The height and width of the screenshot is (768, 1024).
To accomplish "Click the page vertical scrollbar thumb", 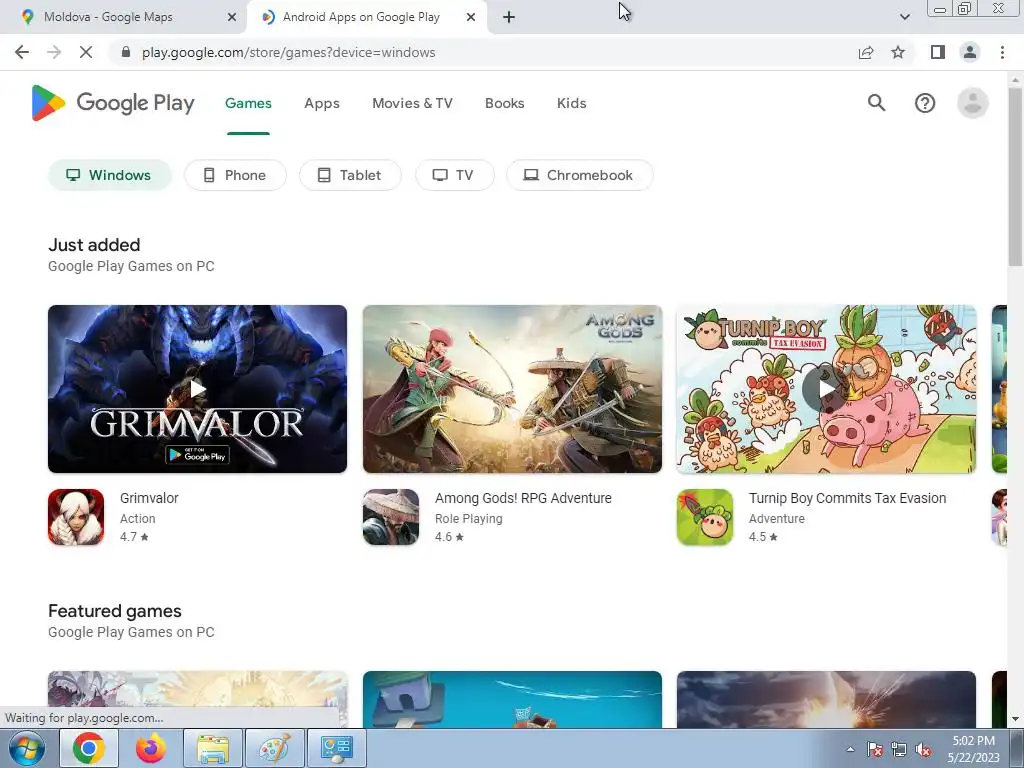I will [x=1015, y=176].
